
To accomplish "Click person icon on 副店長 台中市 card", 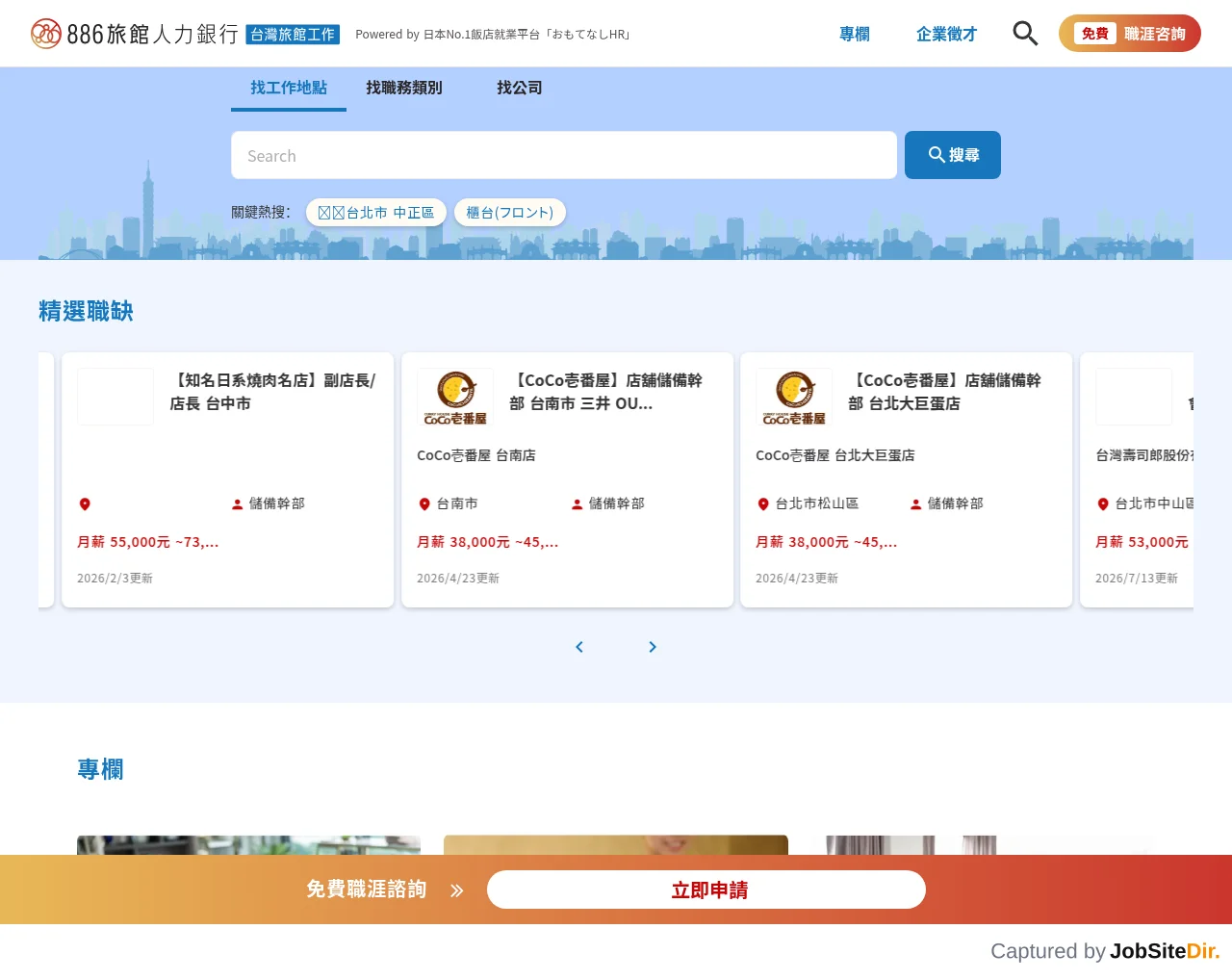I will [238, 504].
